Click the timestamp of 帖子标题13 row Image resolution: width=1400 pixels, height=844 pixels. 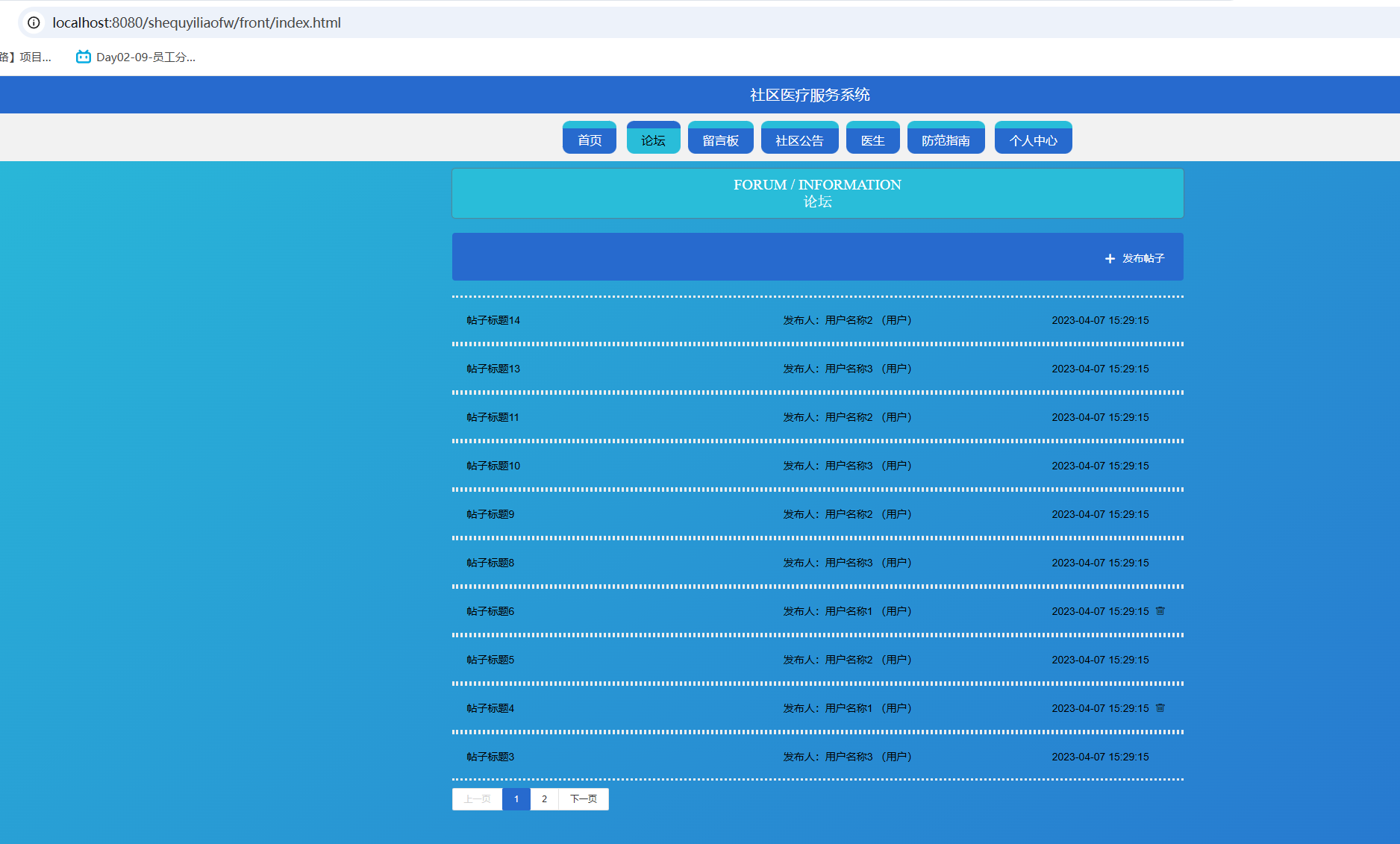(1100, 369)
